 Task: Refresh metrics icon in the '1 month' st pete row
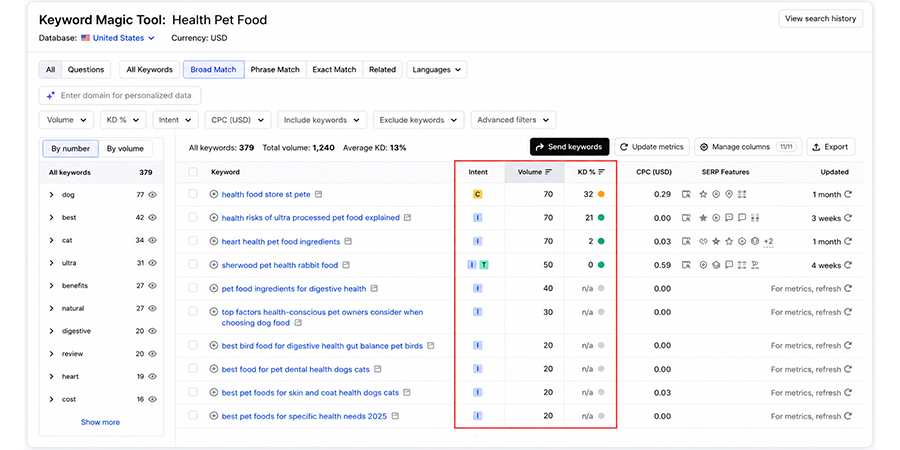click(x=848, y=194)
